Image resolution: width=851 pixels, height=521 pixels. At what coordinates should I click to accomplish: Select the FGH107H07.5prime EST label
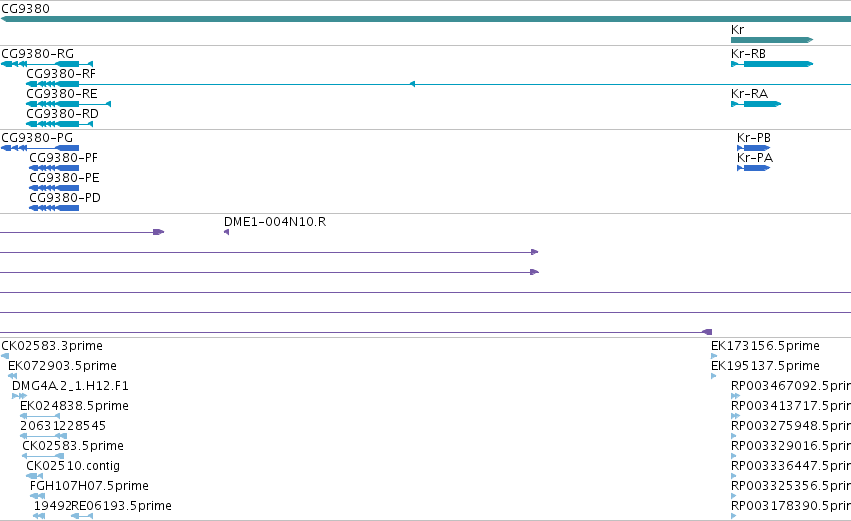[89, 486]
